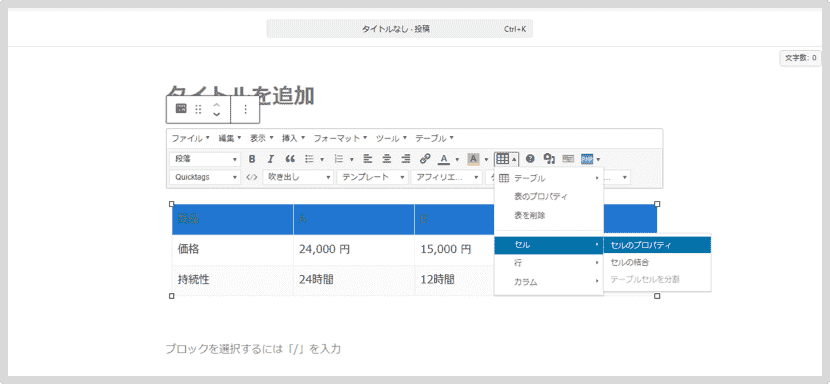Open the ツール menu
Image resolution: width=830 pixels, height=384 pixels.
(391, 138)
